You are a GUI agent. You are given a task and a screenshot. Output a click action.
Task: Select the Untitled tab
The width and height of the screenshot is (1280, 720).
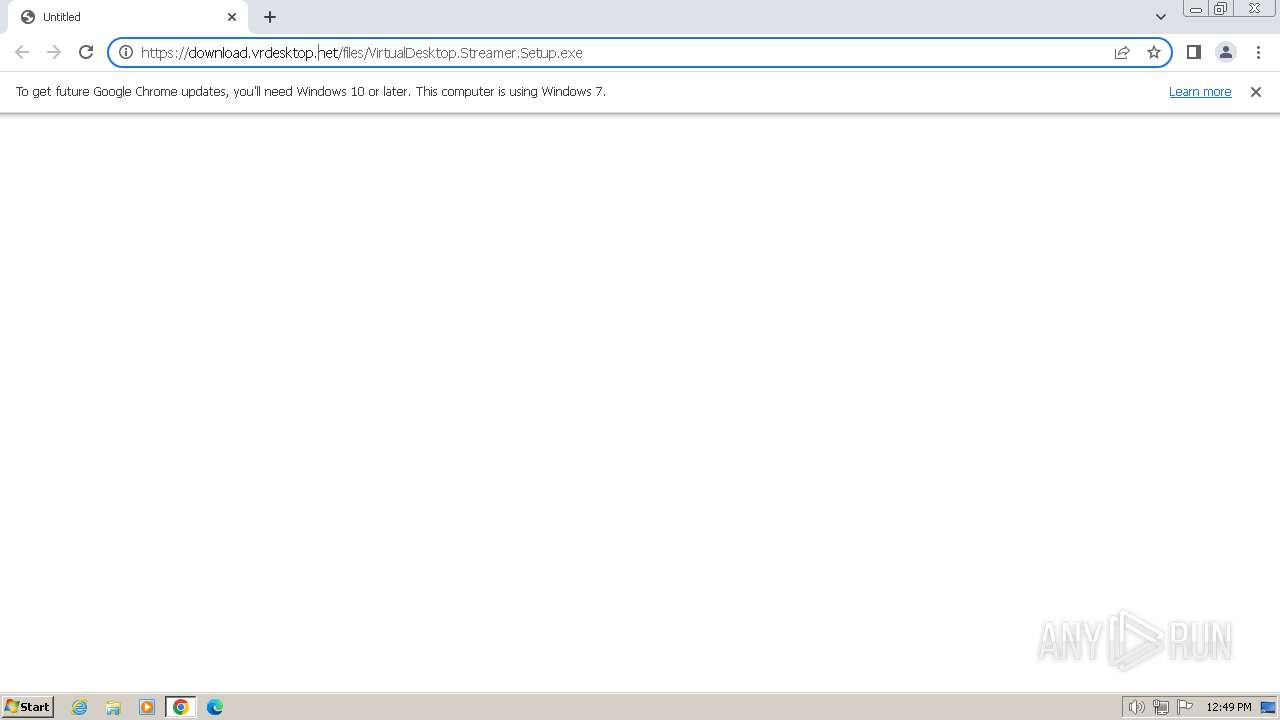(128, 17)
